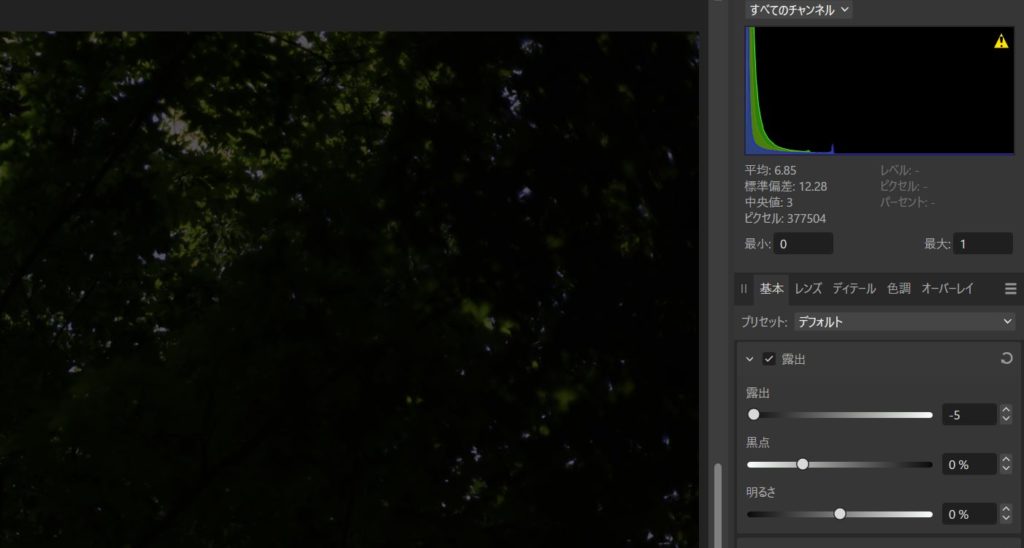Collapse the 露出 section chevron

pos(750,359)
